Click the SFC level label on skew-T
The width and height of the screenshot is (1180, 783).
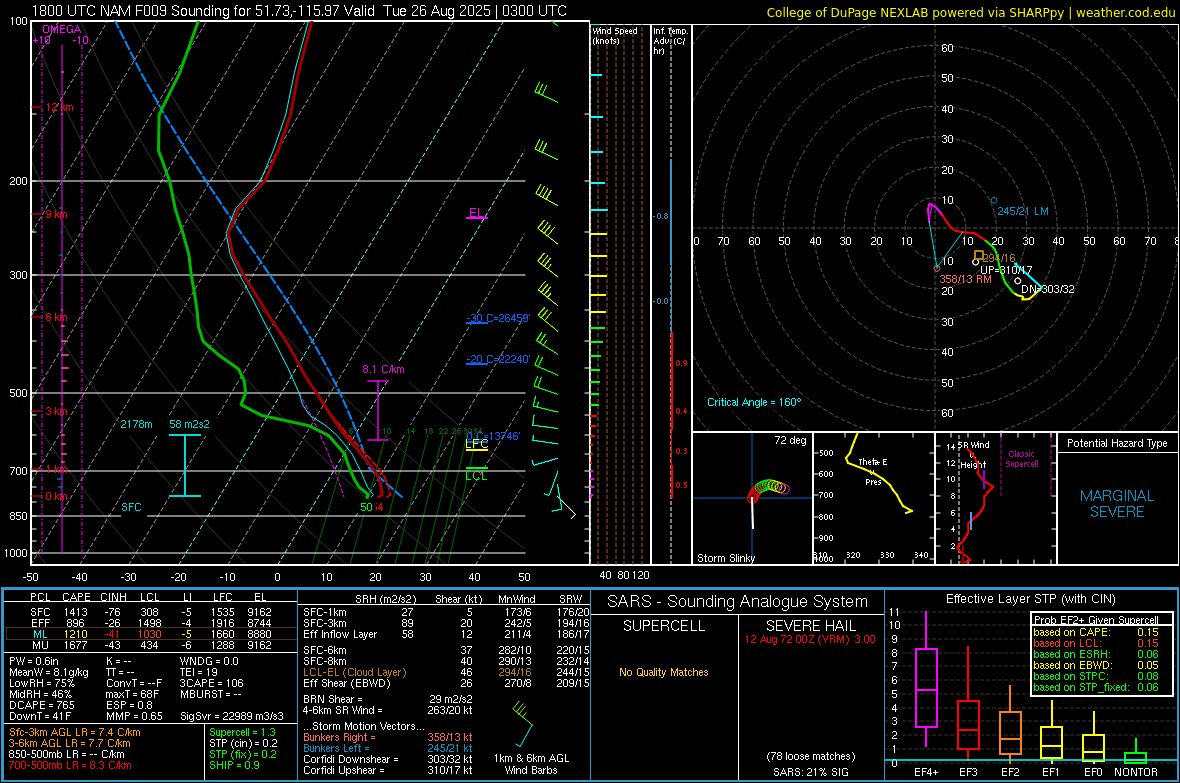click(x=131, y=507)
